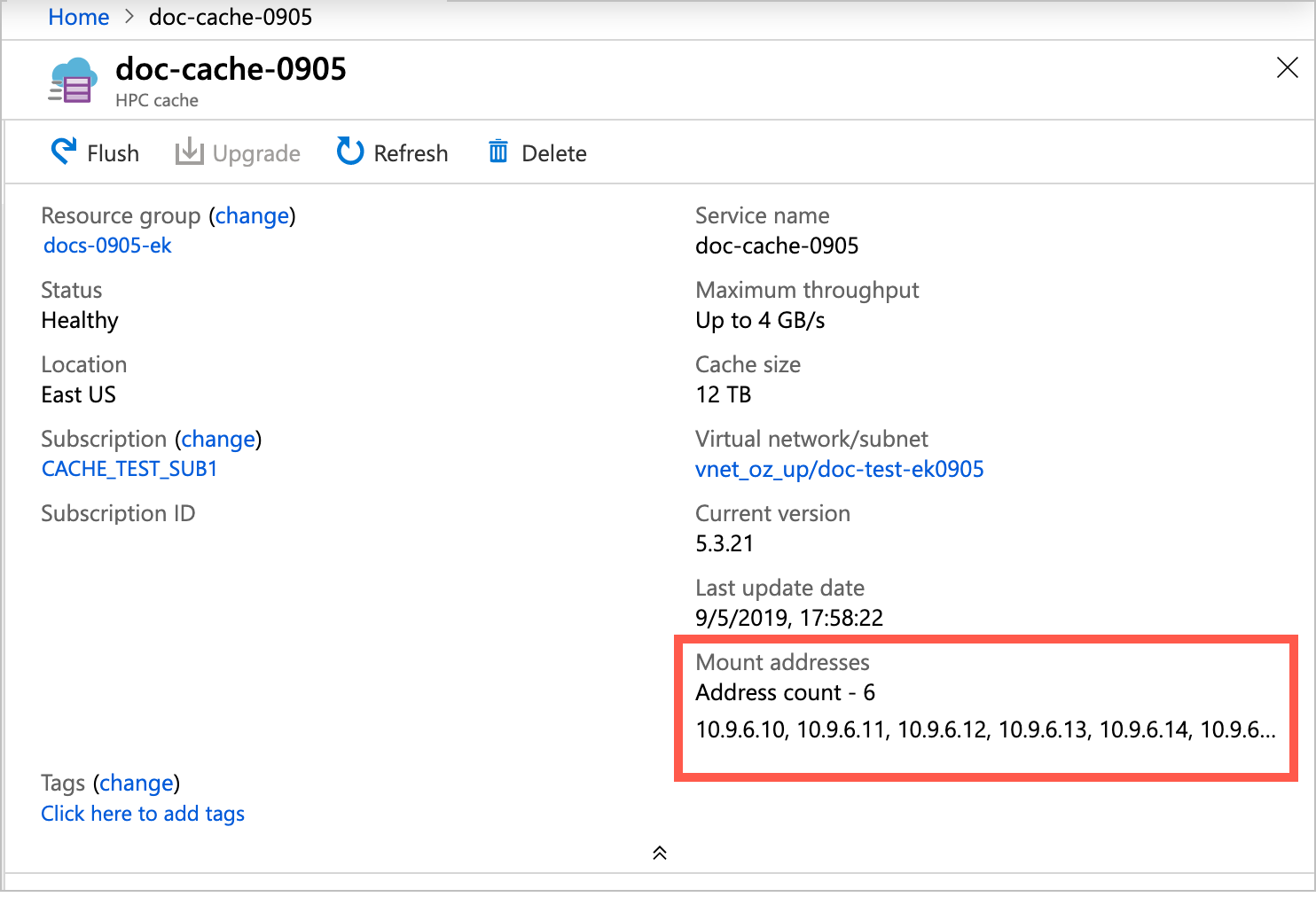Delete the HPC cache
Screen dimensions: 1316x897
[x=537, y=152]
